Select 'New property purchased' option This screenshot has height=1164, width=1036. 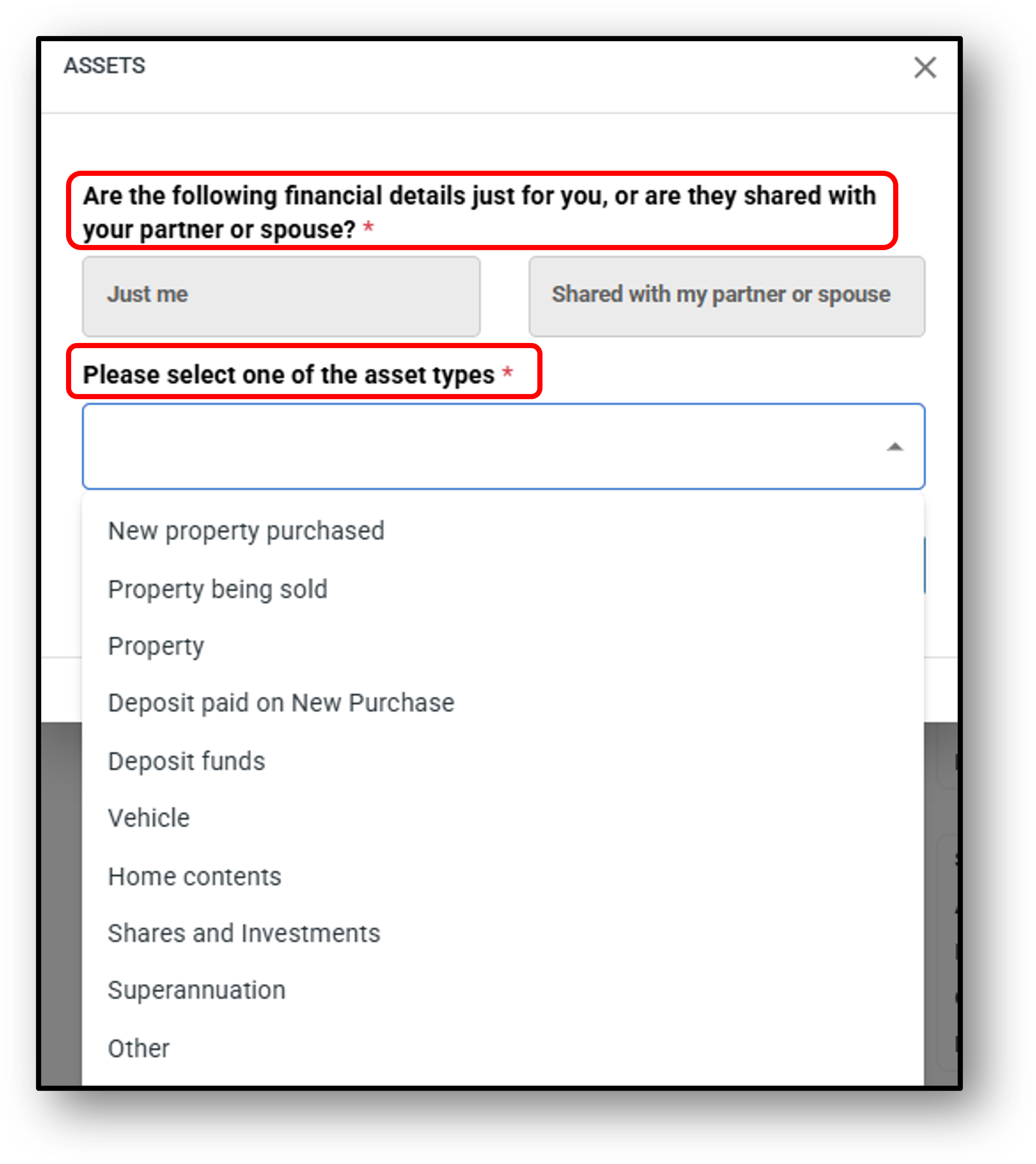[246, 531]
